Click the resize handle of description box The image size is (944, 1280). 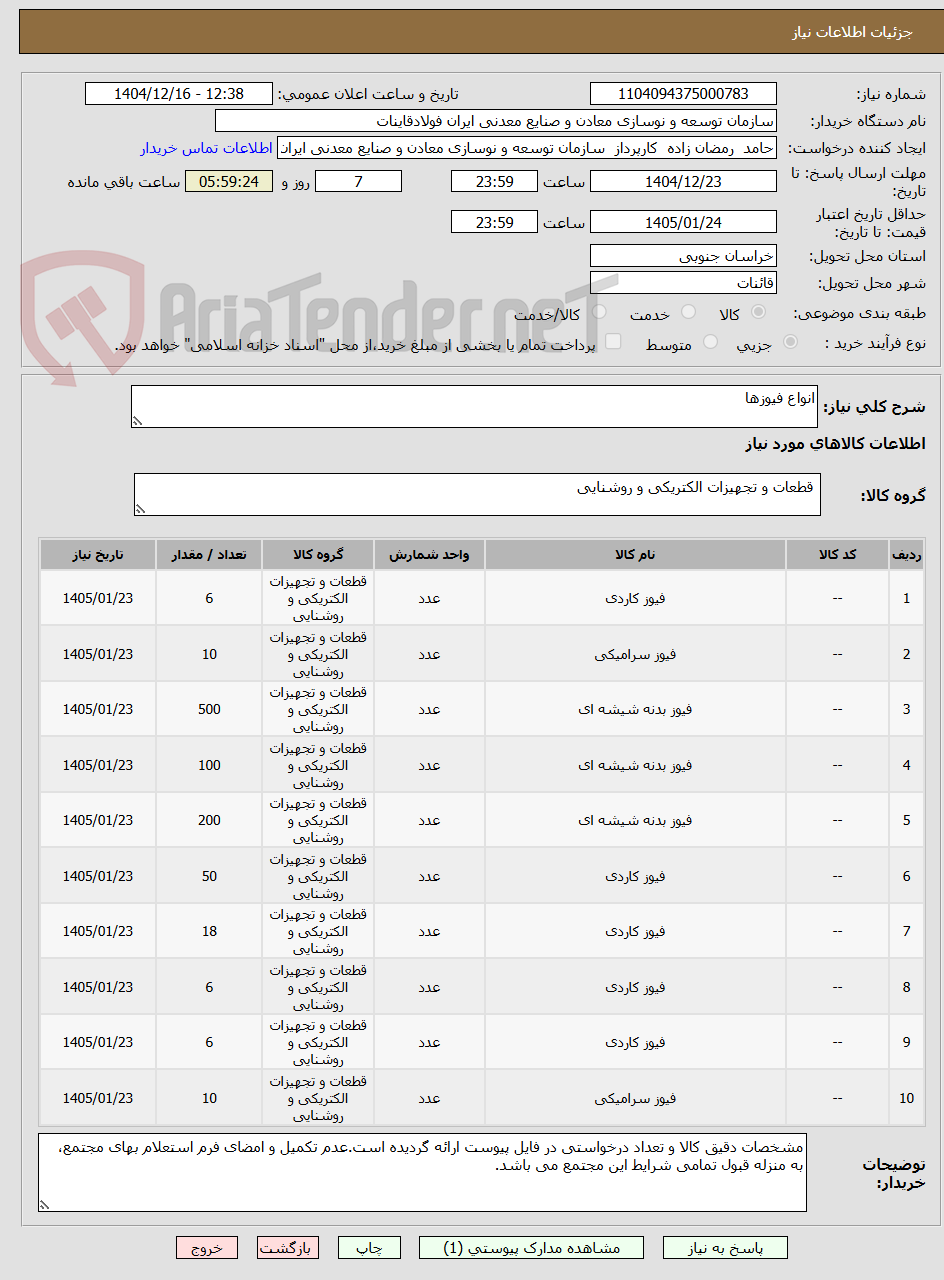click(x=138, y=422)
